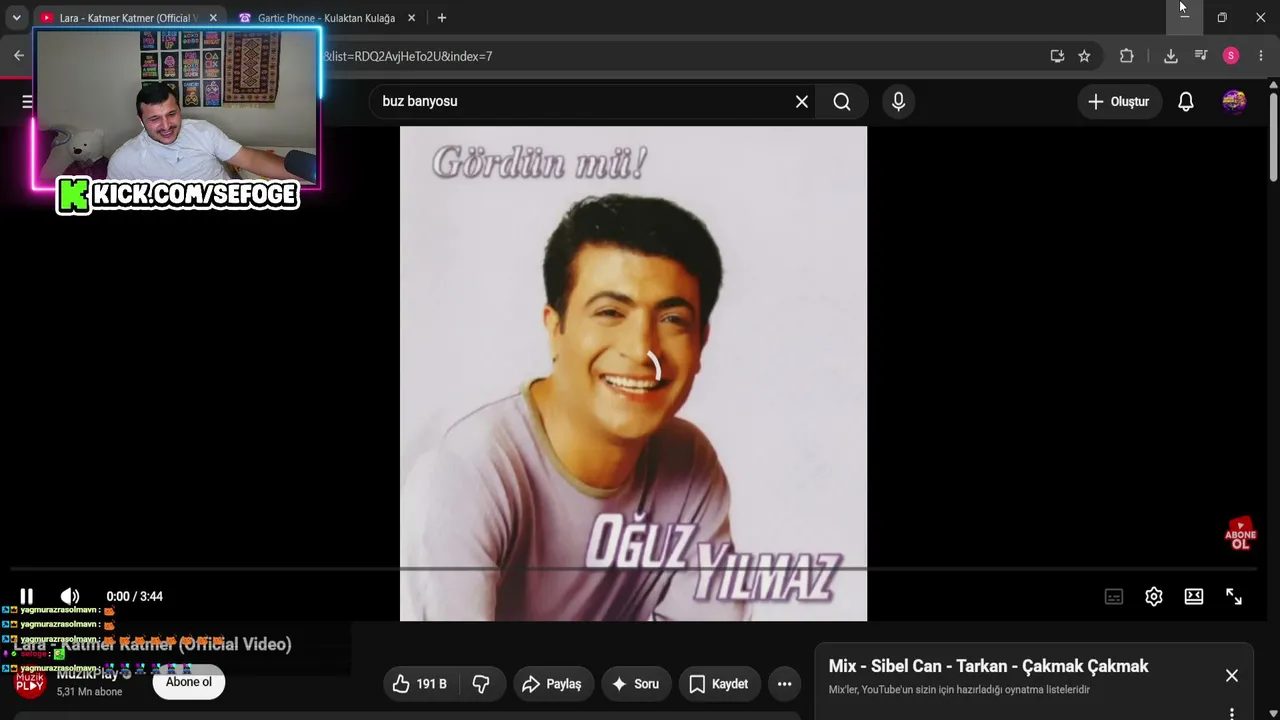Open the YouTube guide hamburger menu
The height and width of the screenshot is (720, 1280).
coord(27,101)
